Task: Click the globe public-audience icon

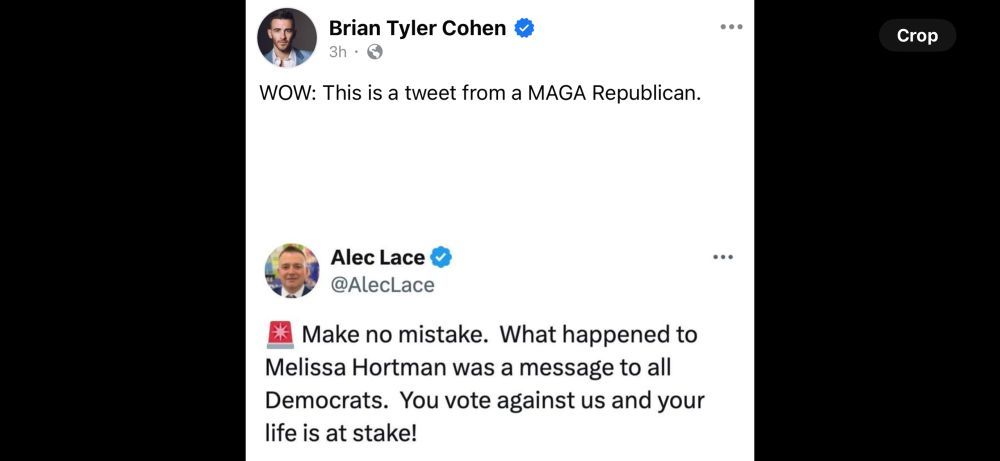Action: coord(375,52)
